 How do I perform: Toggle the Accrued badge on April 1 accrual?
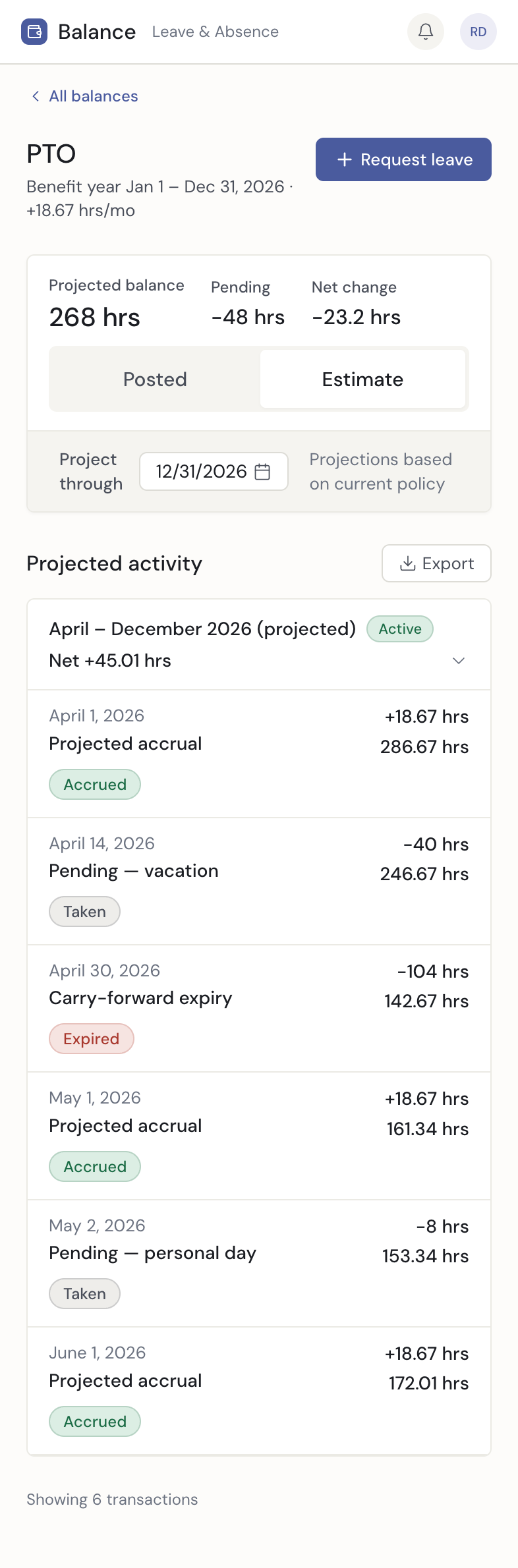(94, 784)
